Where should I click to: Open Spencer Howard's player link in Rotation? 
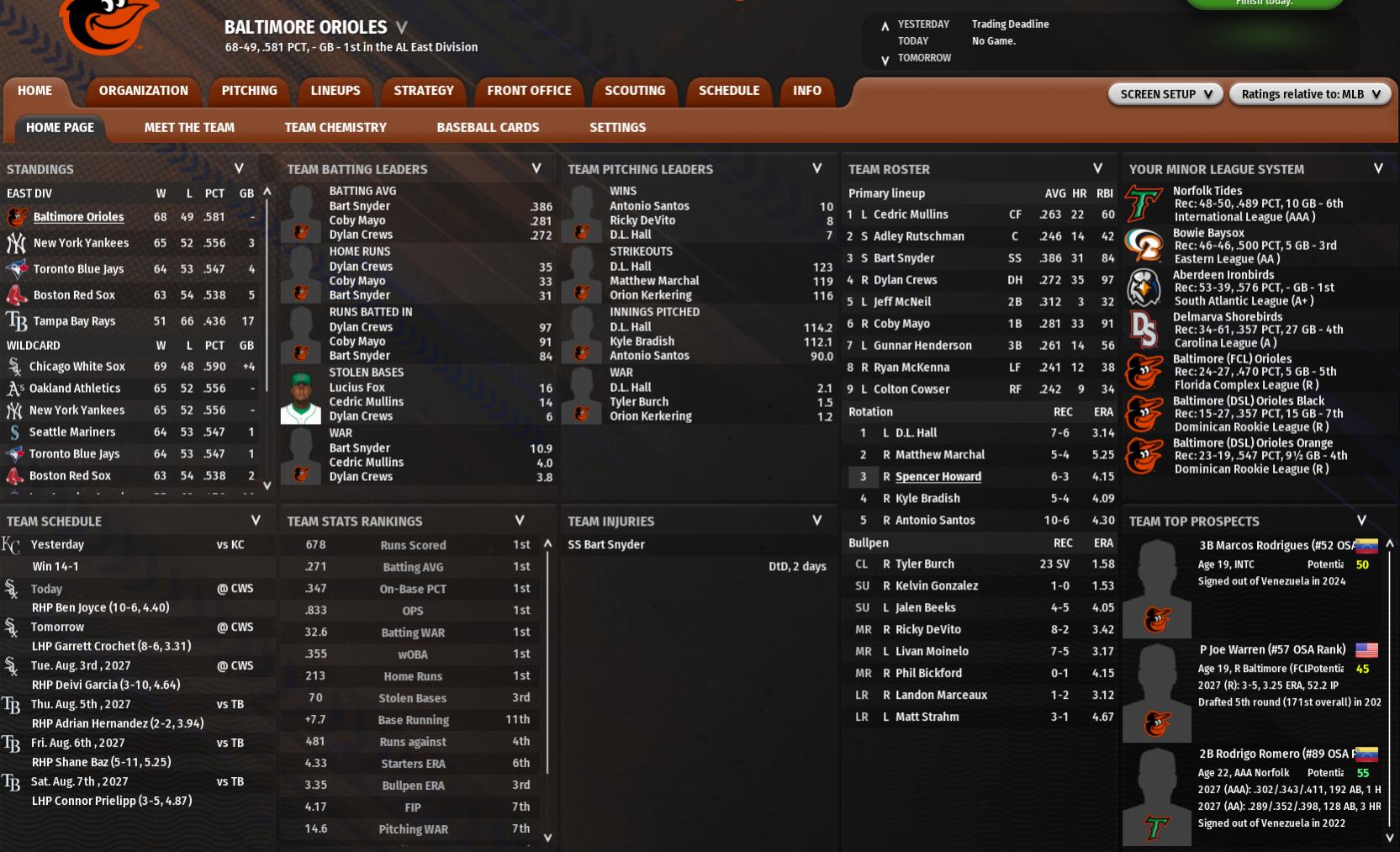click(x=938, y=477)
